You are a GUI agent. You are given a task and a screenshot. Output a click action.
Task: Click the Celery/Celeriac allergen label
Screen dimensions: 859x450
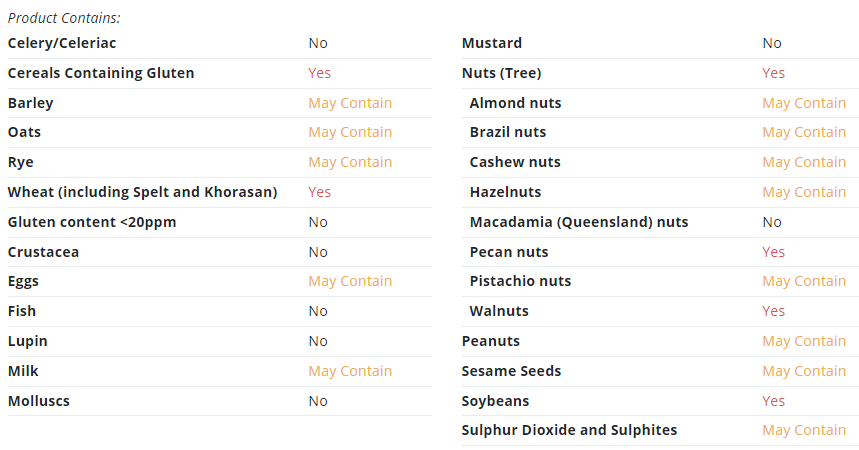click(62, 43)
